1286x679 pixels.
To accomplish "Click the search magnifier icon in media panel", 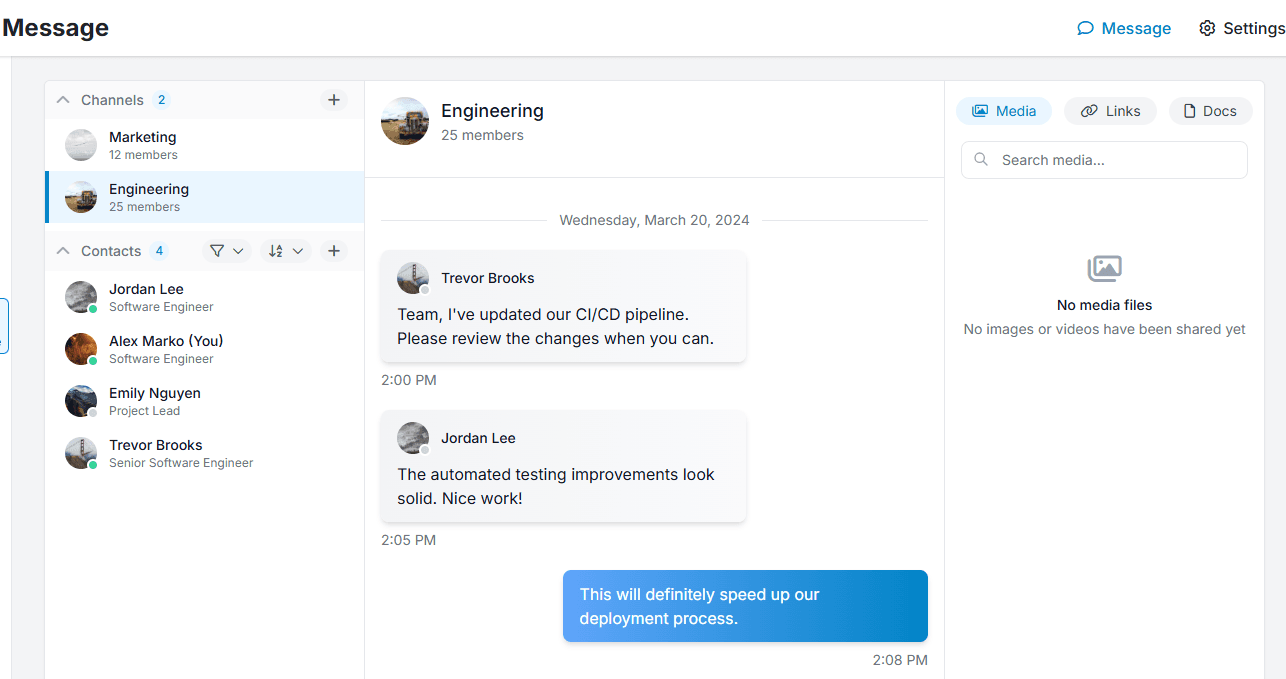I will point(981,160).
